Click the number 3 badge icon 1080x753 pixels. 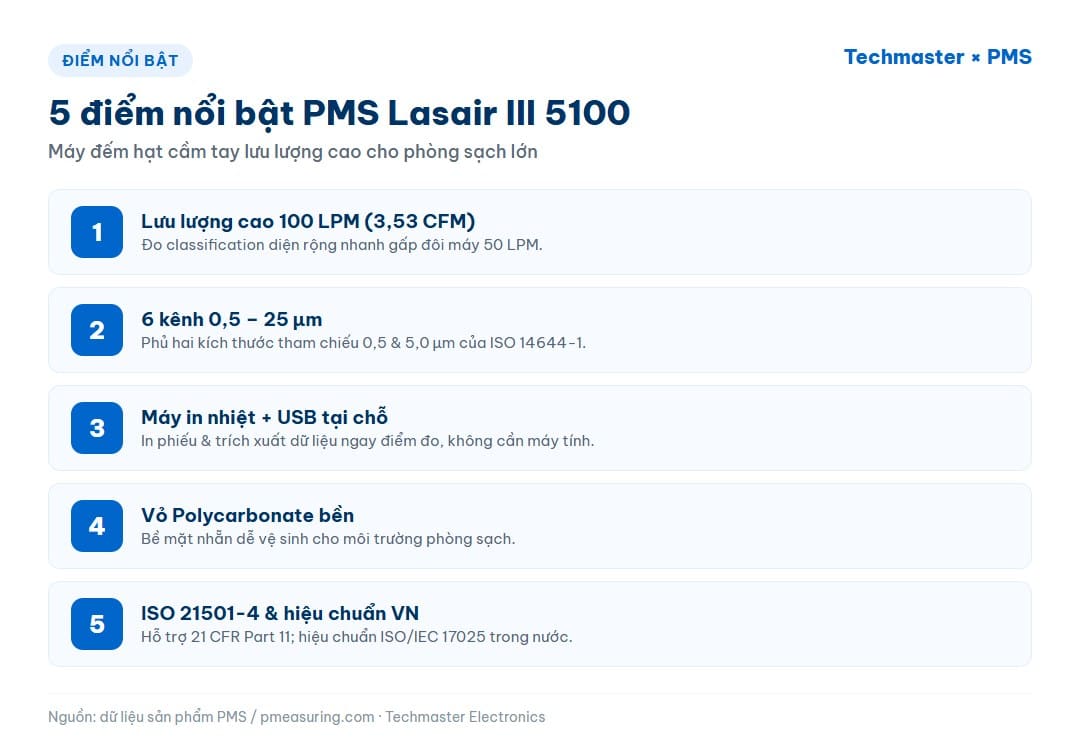coord(97,428)
